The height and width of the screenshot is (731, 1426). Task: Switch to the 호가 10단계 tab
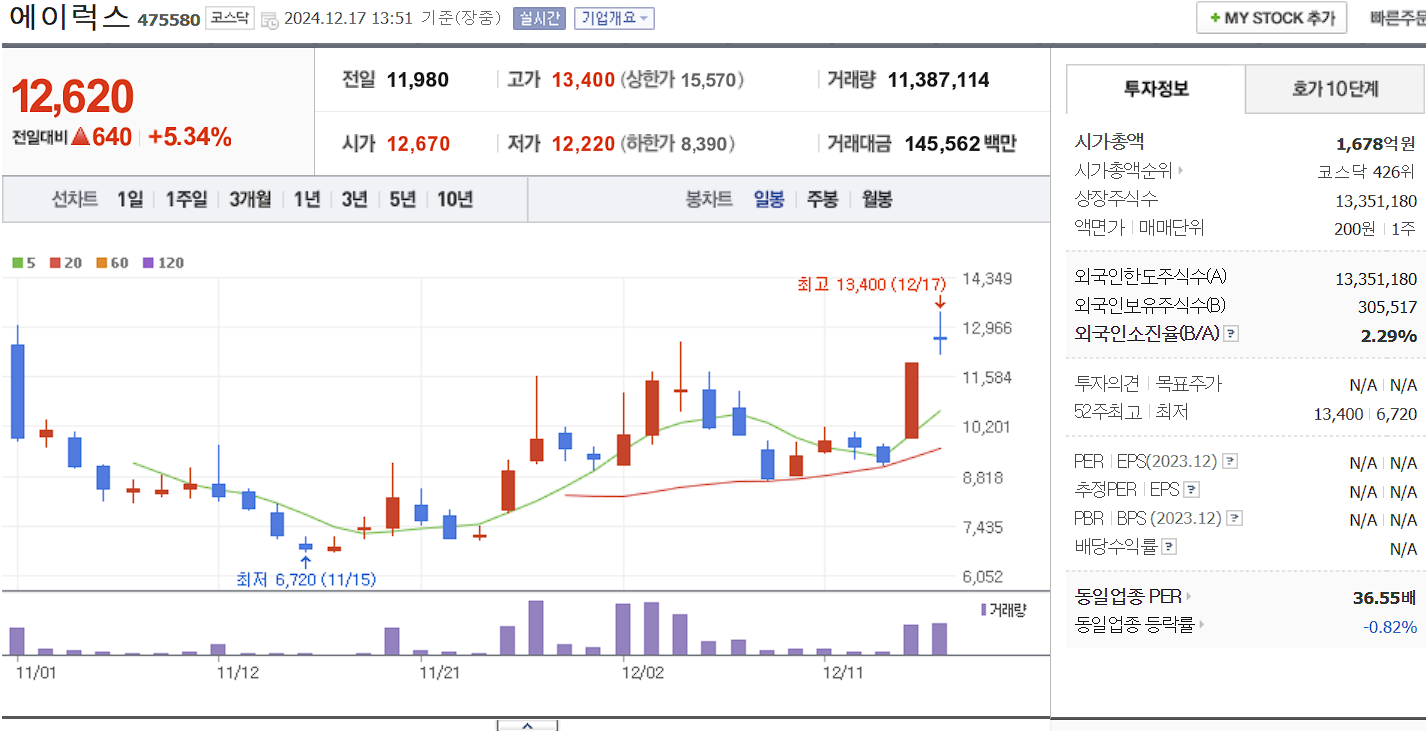[x=1334, y=89]
